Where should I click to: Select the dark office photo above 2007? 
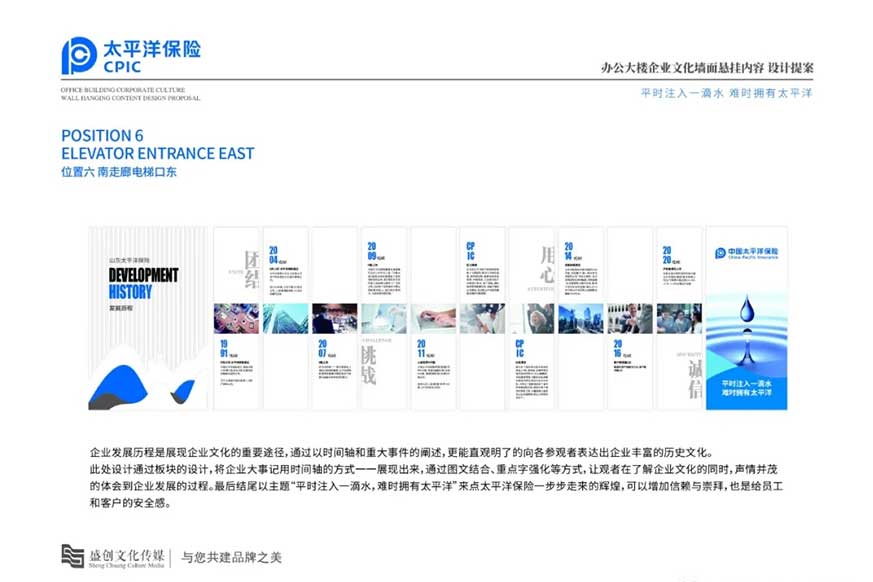tap(335, 318)
